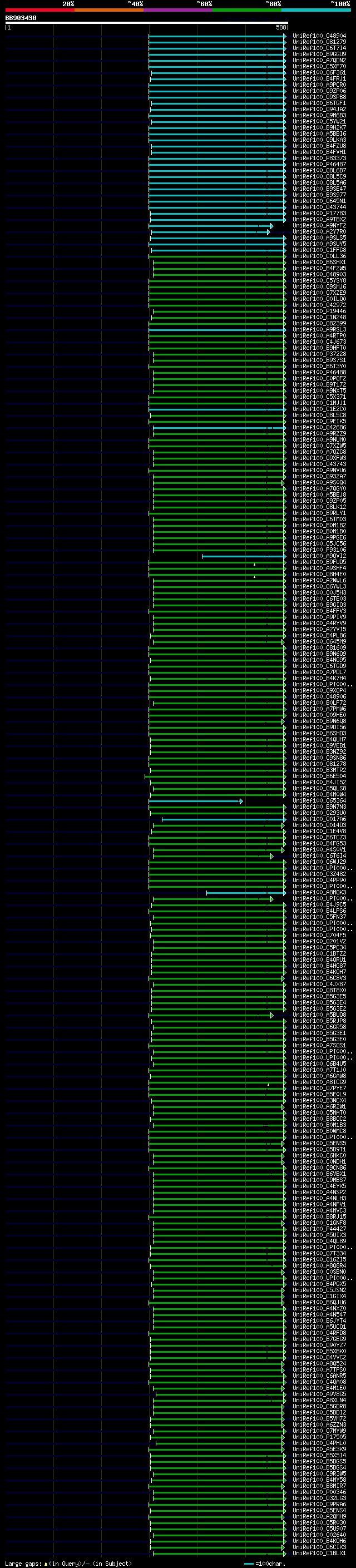Select the UniRef100_C1FFG8 hit label
Viewport: 356px width, 1568px height.
(319, 250)
